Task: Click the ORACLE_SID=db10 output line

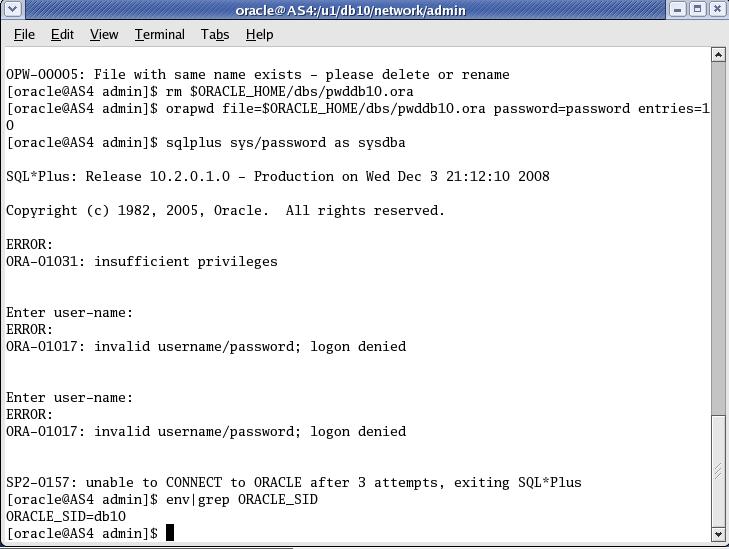Action: click(66, 516)
